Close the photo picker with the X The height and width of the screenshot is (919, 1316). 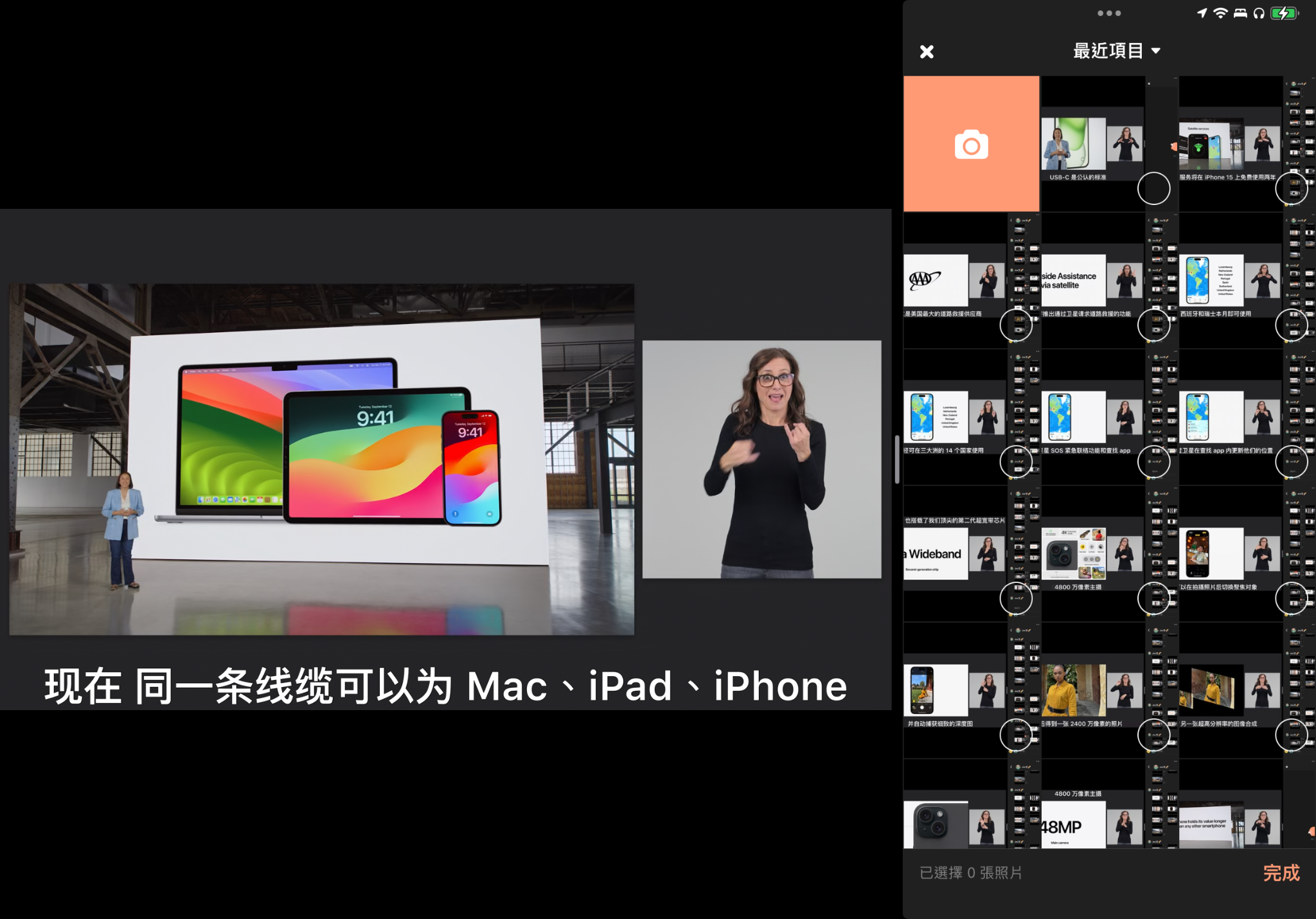pyautogui.click(x=927, y=51)
